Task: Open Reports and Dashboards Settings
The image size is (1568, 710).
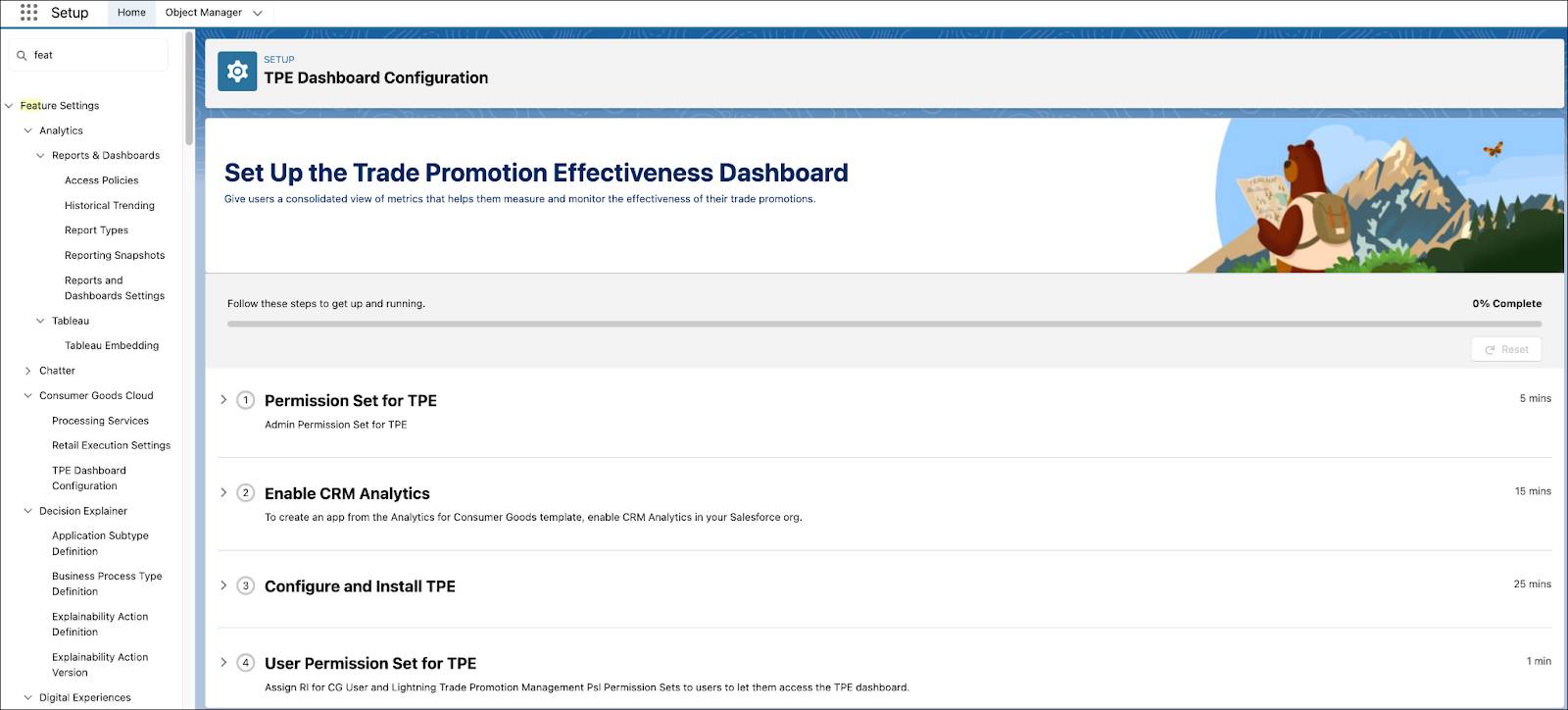Action: 115,288
